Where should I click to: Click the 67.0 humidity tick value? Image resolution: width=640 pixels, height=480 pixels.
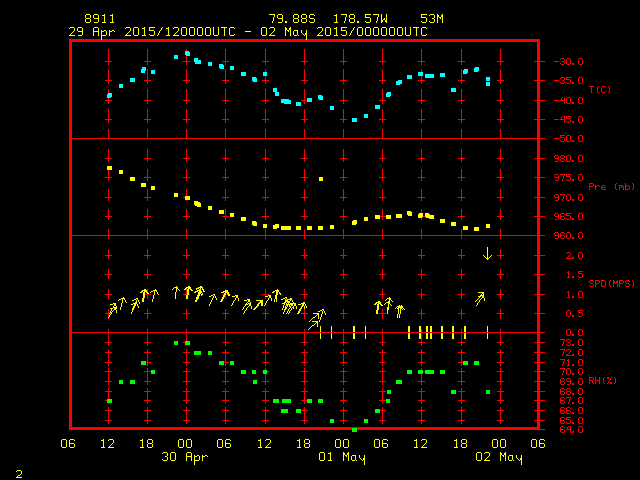pyautogui.click(x=571, y=401)
